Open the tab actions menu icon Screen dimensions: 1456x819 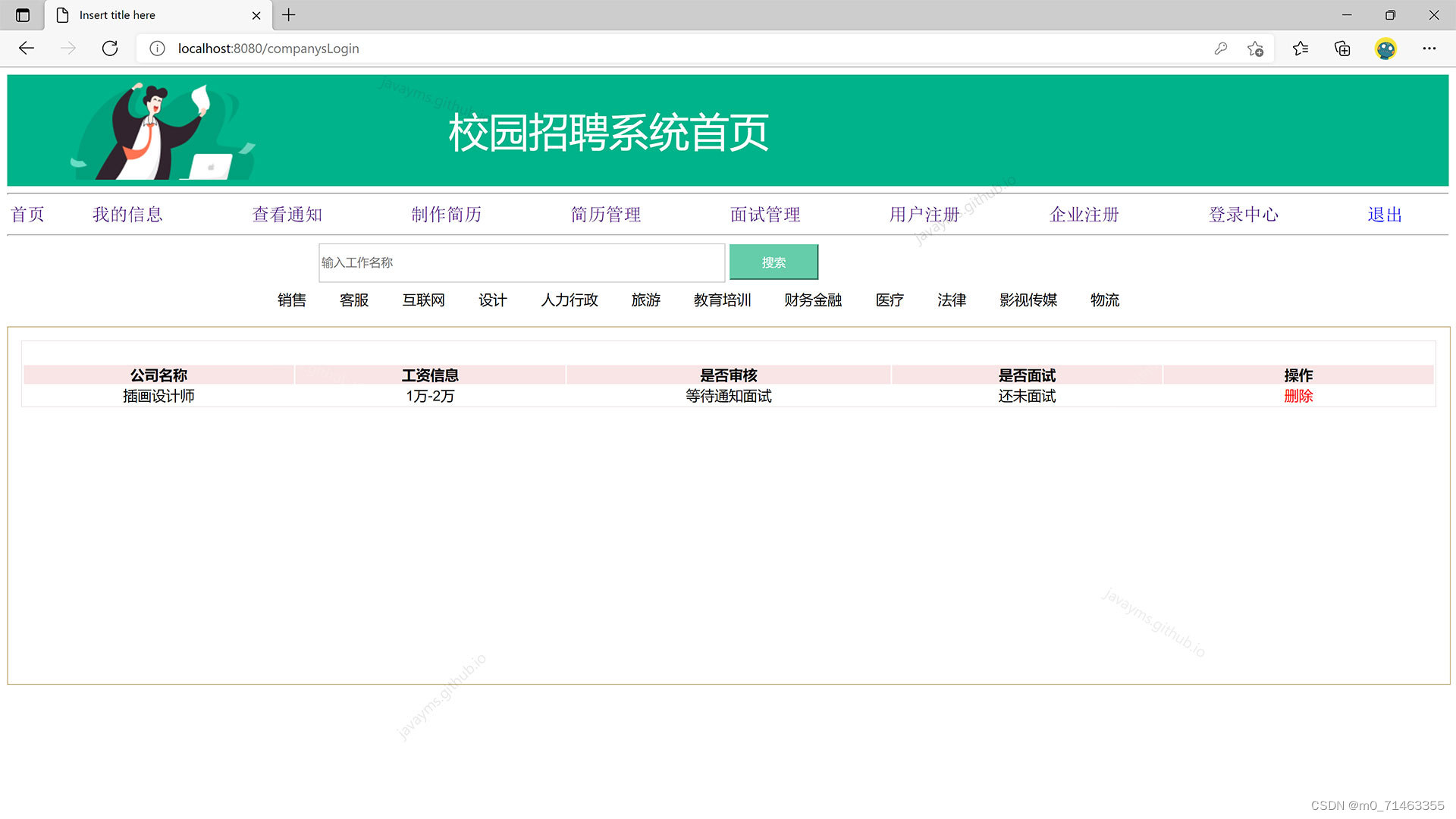pos(23,15)
